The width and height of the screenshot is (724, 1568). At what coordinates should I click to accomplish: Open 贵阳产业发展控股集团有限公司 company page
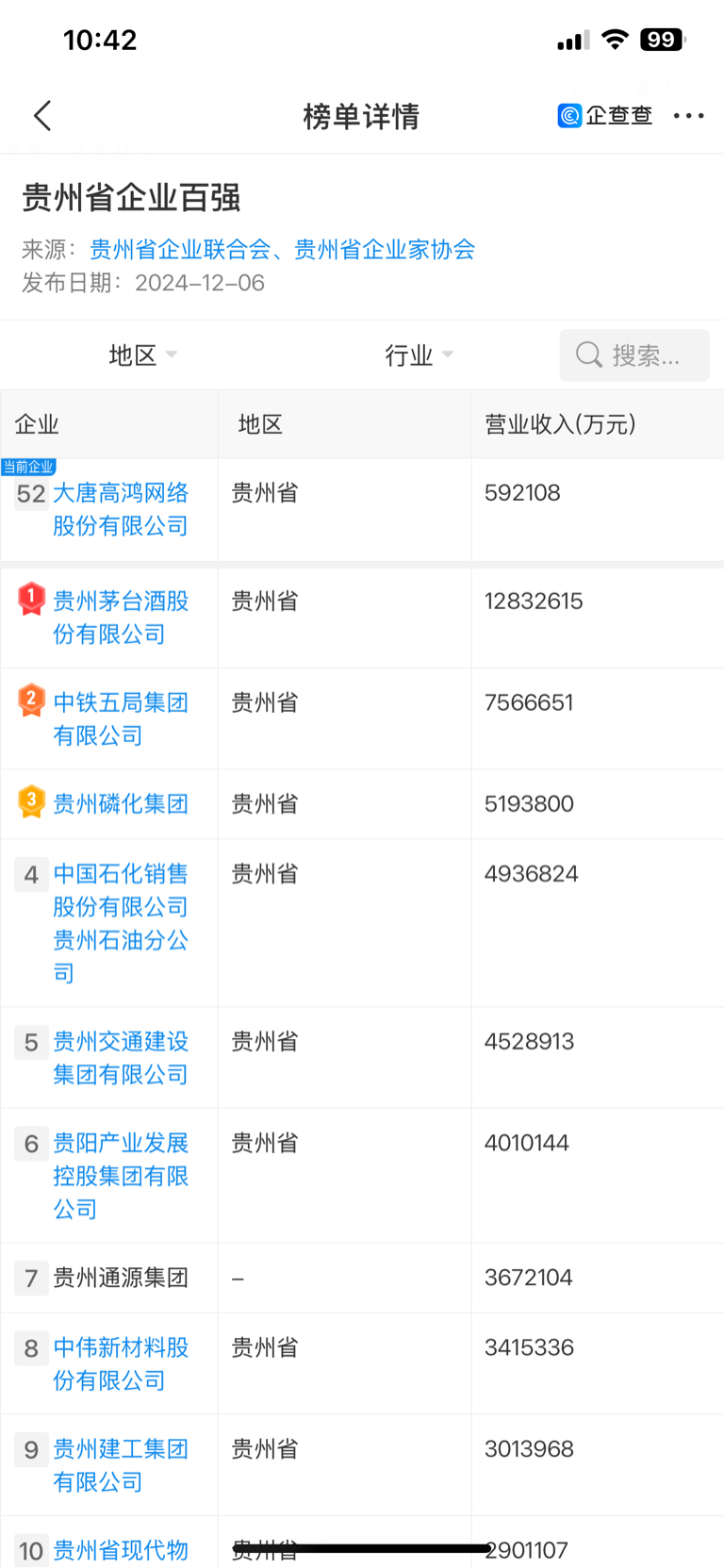click(121, 1176)
